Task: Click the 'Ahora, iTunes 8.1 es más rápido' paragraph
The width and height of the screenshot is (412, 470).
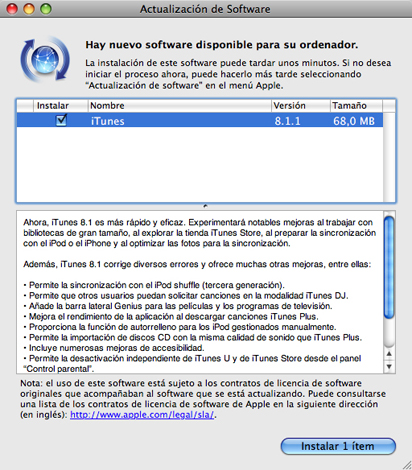Action: pyautogui.click(x=199, y=233)
